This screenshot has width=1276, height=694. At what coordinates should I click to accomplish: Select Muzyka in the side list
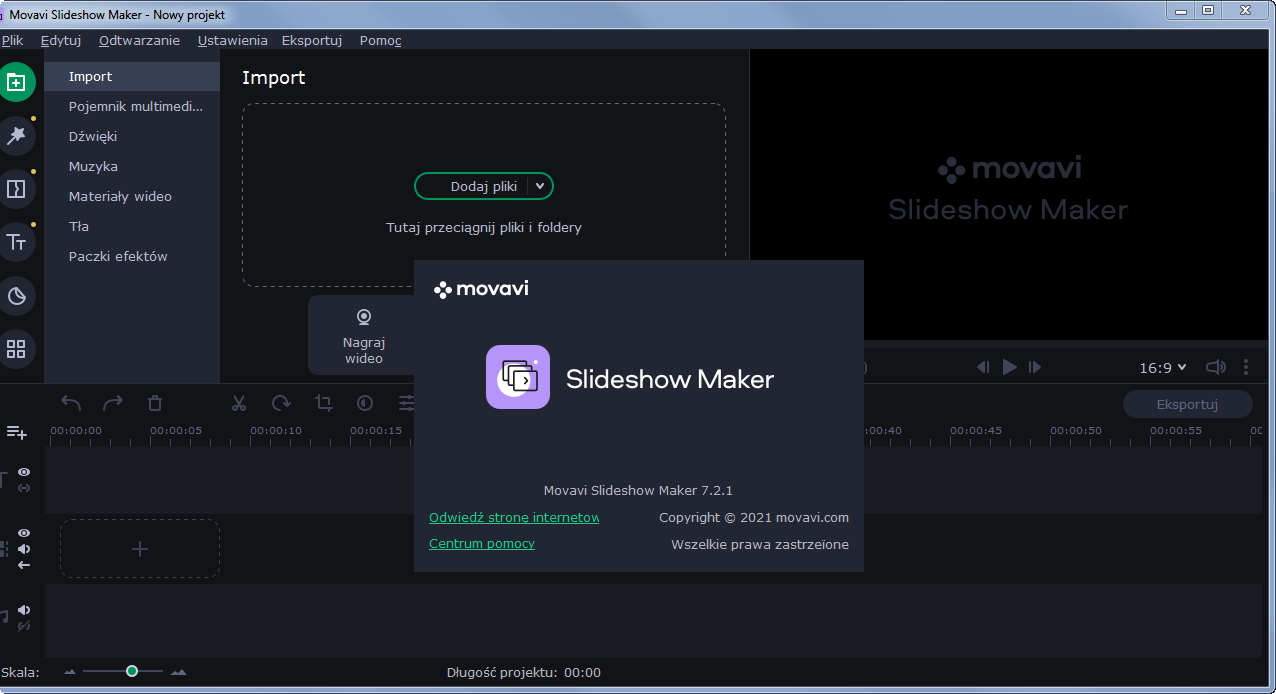click(132, 166)
